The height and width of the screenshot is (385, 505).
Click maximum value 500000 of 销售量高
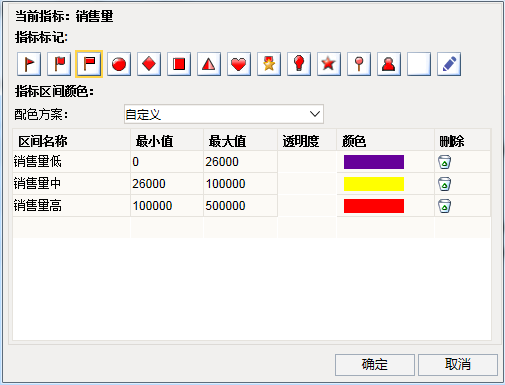pos(240,206)
